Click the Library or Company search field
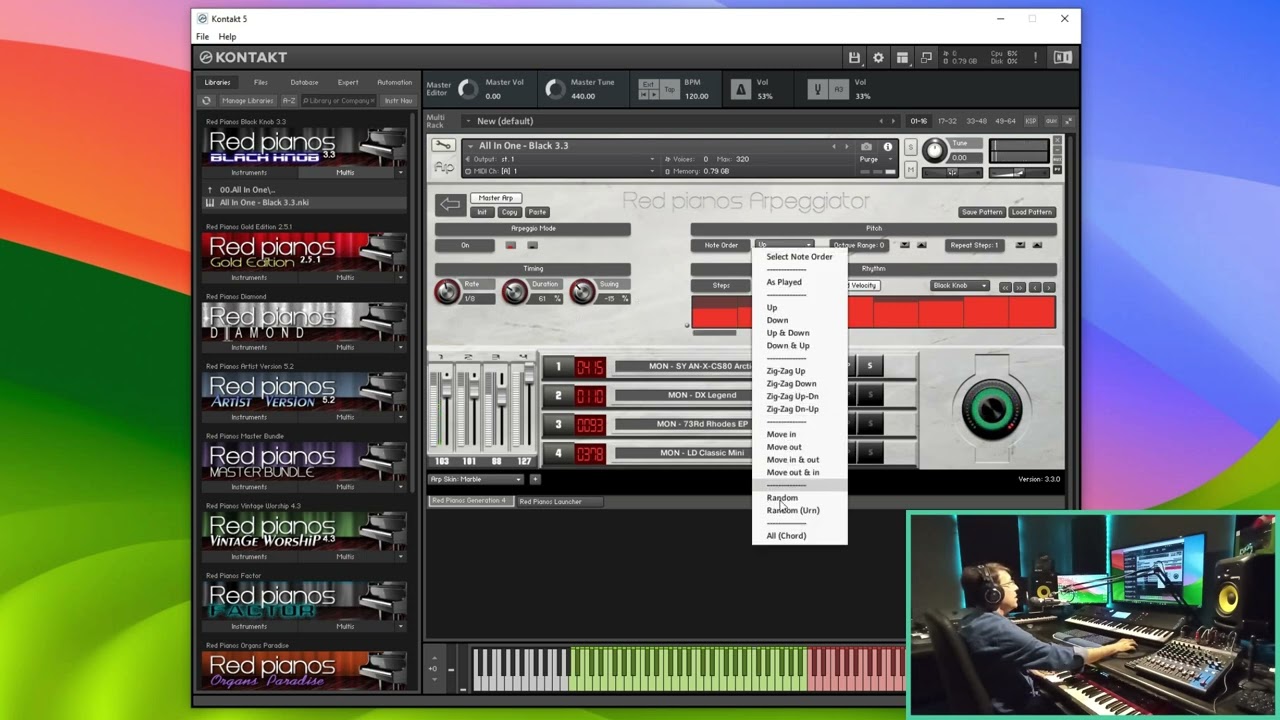This screenshot has width=1280, height=720. point(338,101)
